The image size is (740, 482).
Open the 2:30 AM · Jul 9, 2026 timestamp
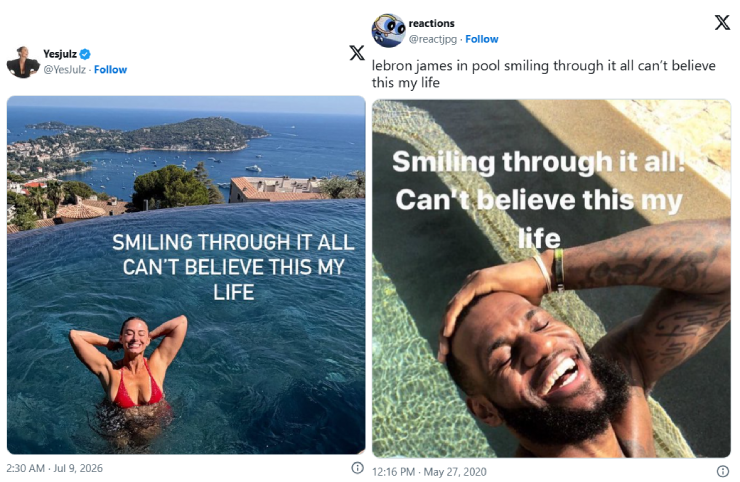[54, 468]
